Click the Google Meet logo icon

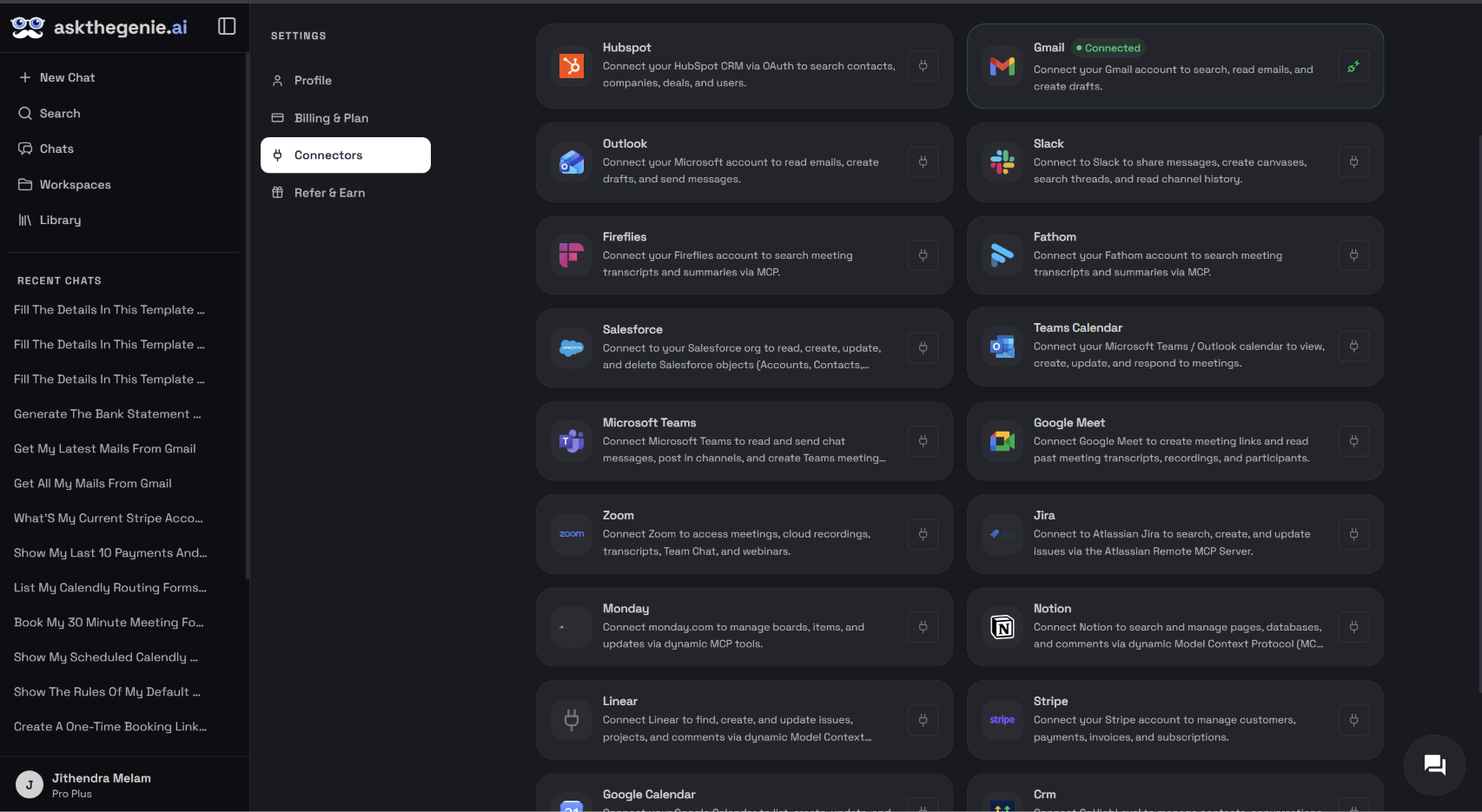click(1002, 441)
